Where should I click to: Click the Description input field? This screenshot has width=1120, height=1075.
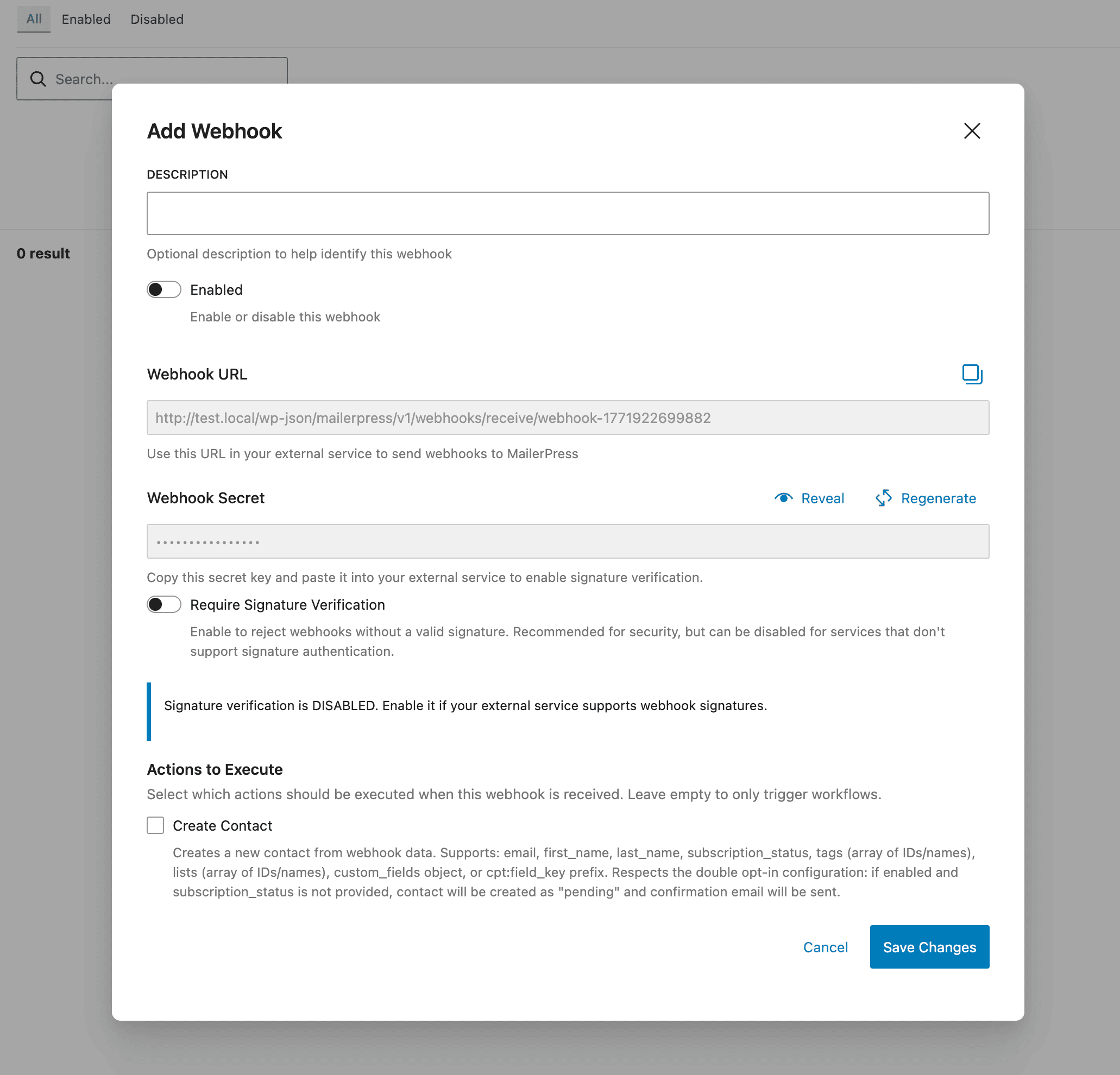tap(568, 213)
